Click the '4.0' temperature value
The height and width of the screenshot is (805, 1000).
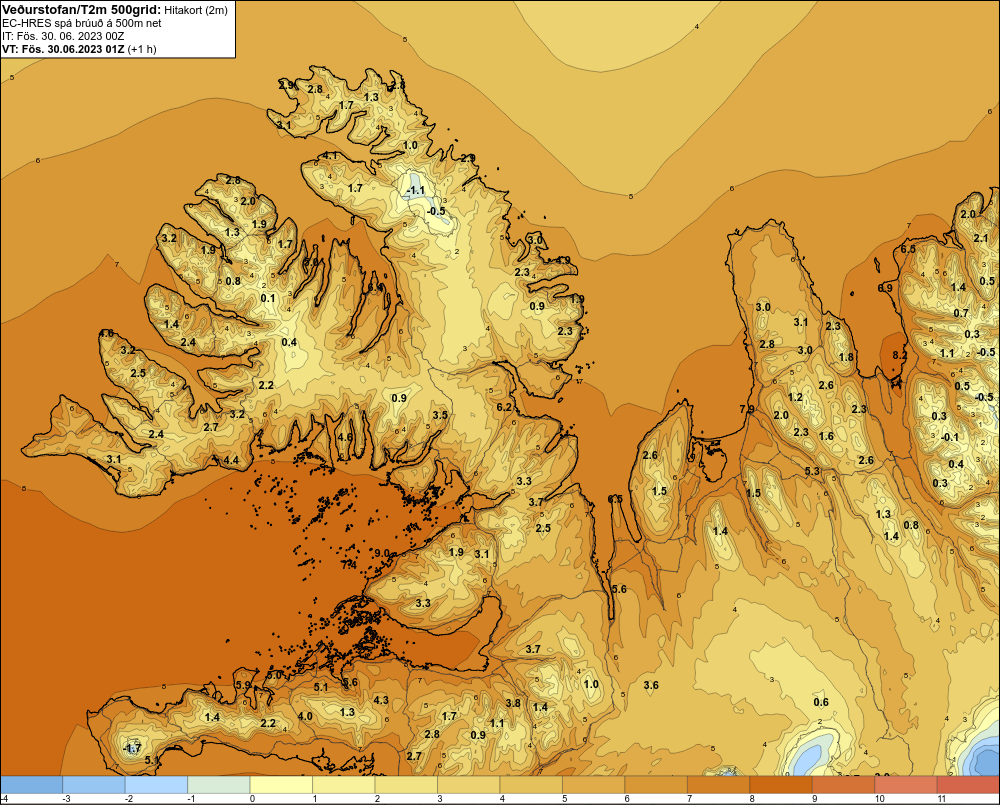click(x=305, y=716)
